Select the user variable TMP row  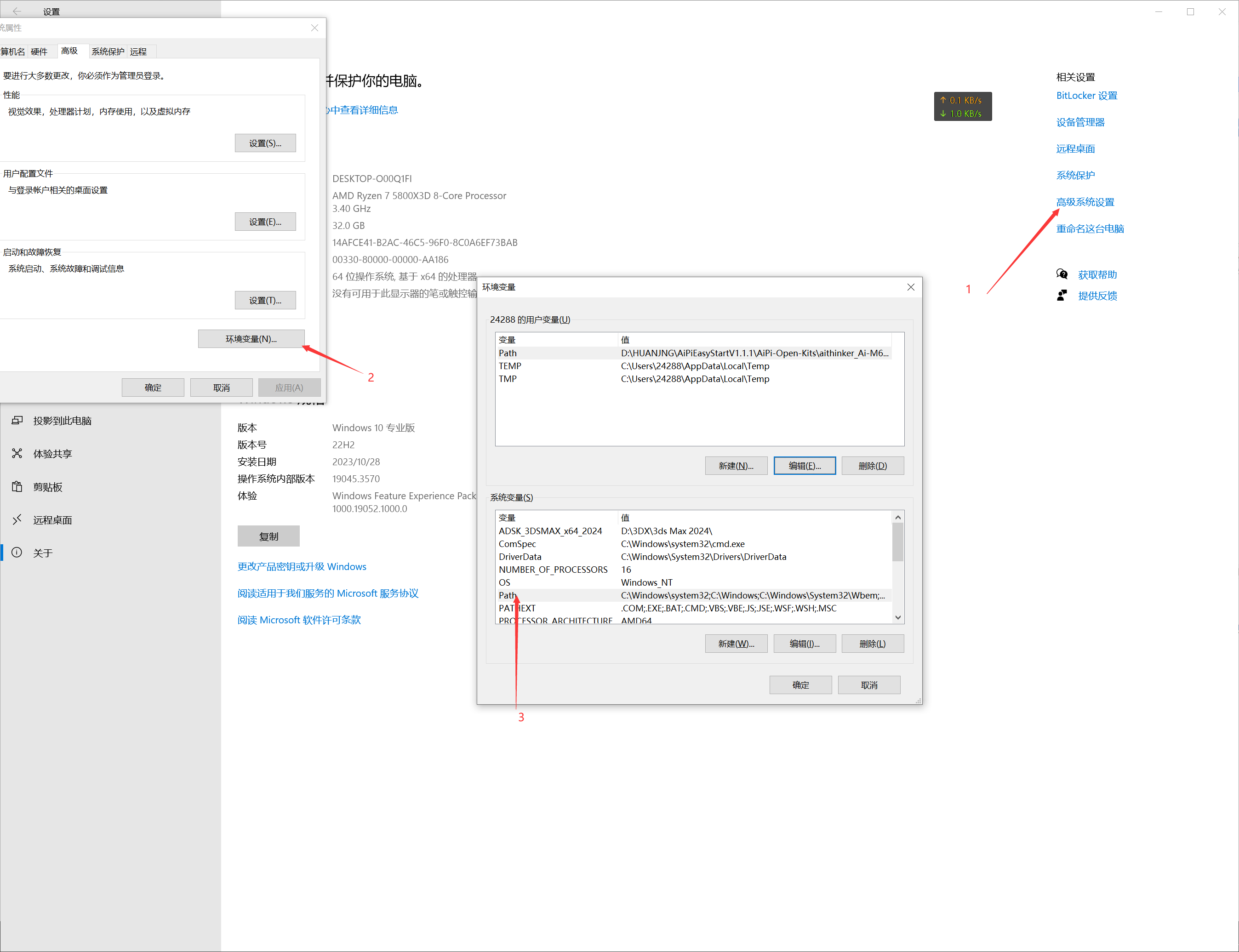tap(694, 379)
